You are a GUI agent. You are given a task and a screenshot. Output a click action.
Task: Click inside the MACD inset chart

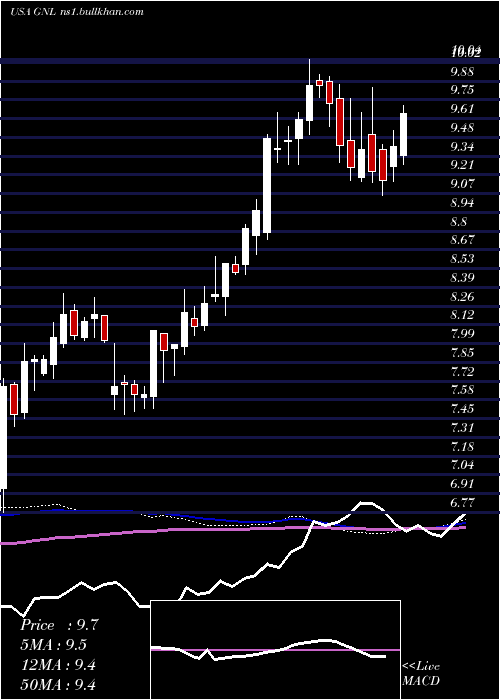pyautogui.click(x=275, y=650)
